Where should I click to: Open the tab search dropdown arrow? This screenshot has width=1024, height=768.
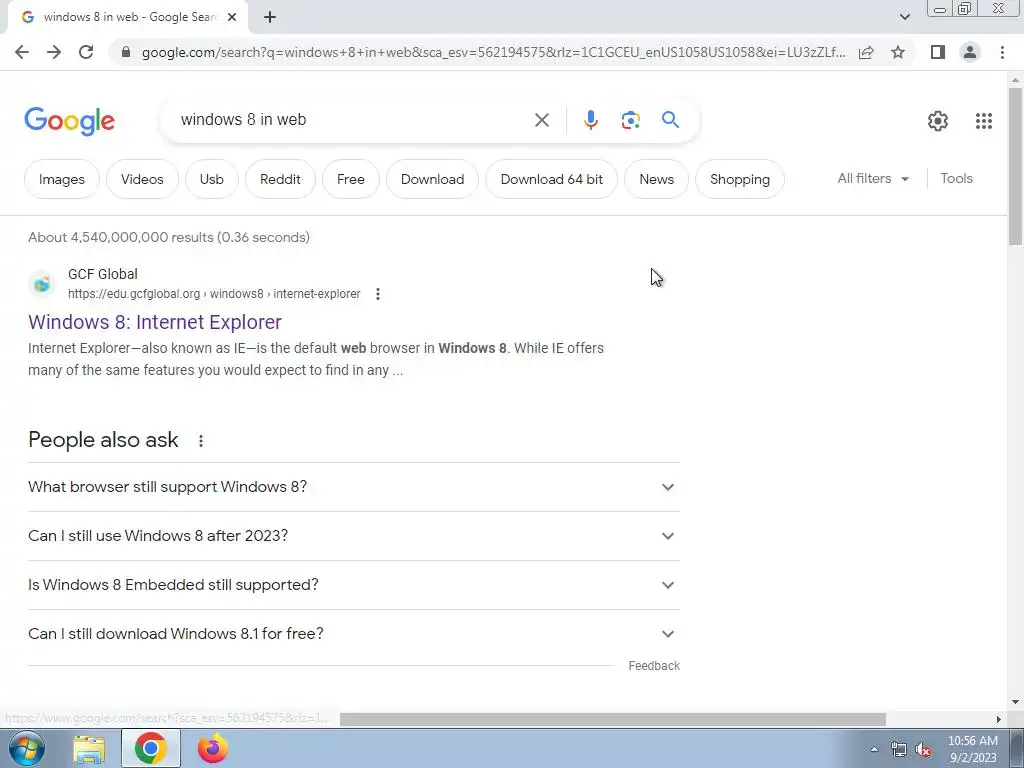(904, 17)
